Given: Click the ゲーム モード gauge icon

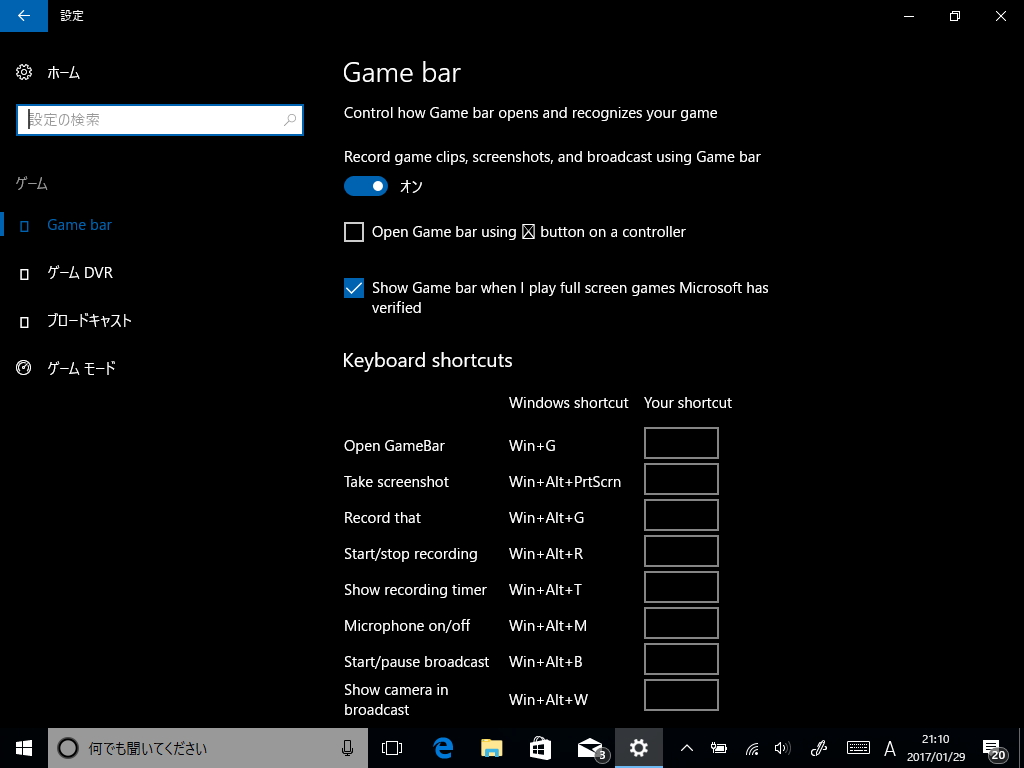Looking at the screenshot, I should (x=24, y=368).
